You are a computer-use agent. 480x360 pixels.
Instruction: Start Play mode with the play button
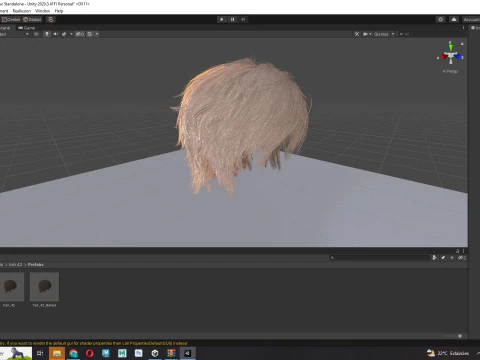[222, 19]
